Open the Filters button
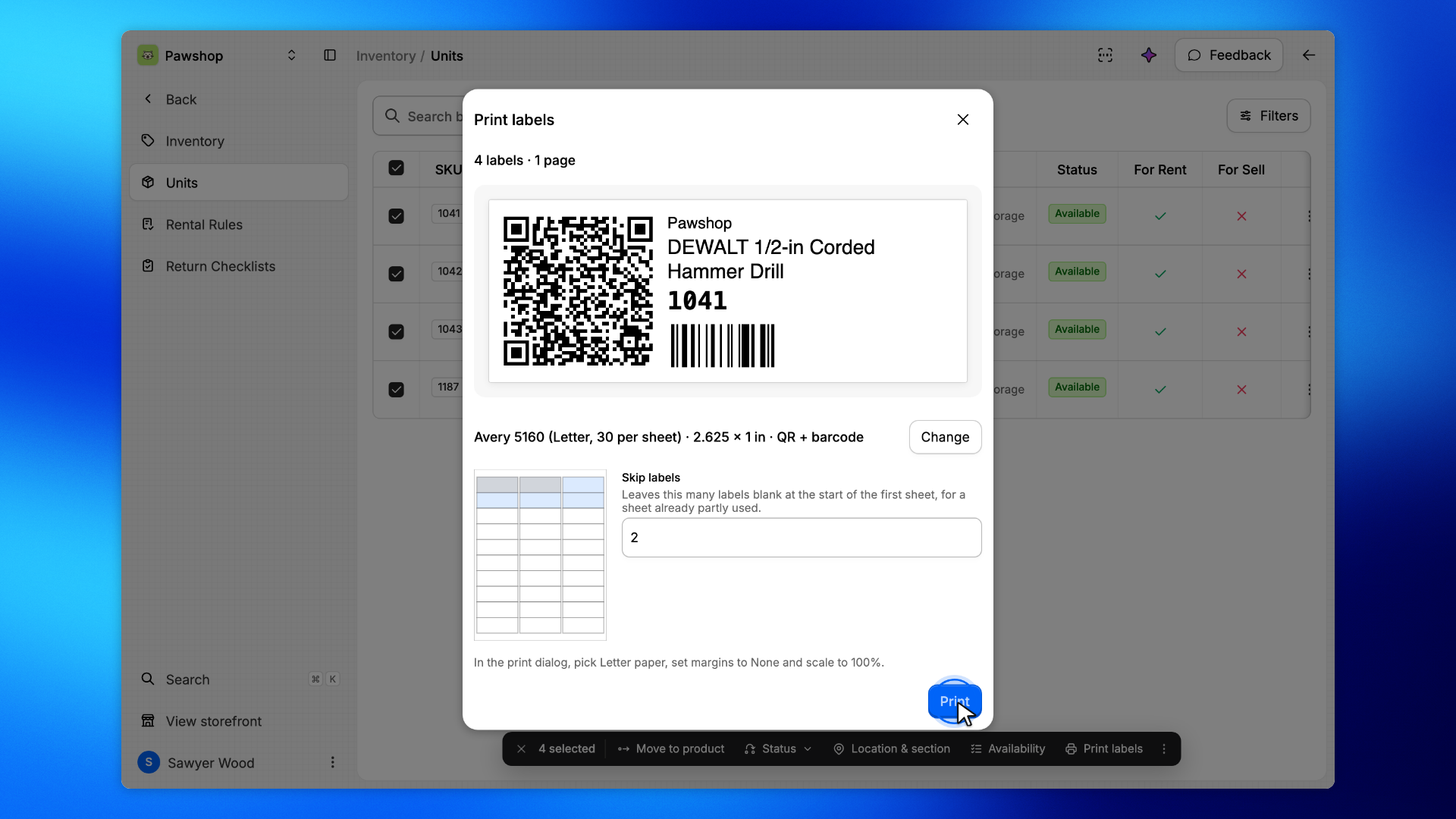The width and height of the screenshot is (1456, 819). point(1268,116)
